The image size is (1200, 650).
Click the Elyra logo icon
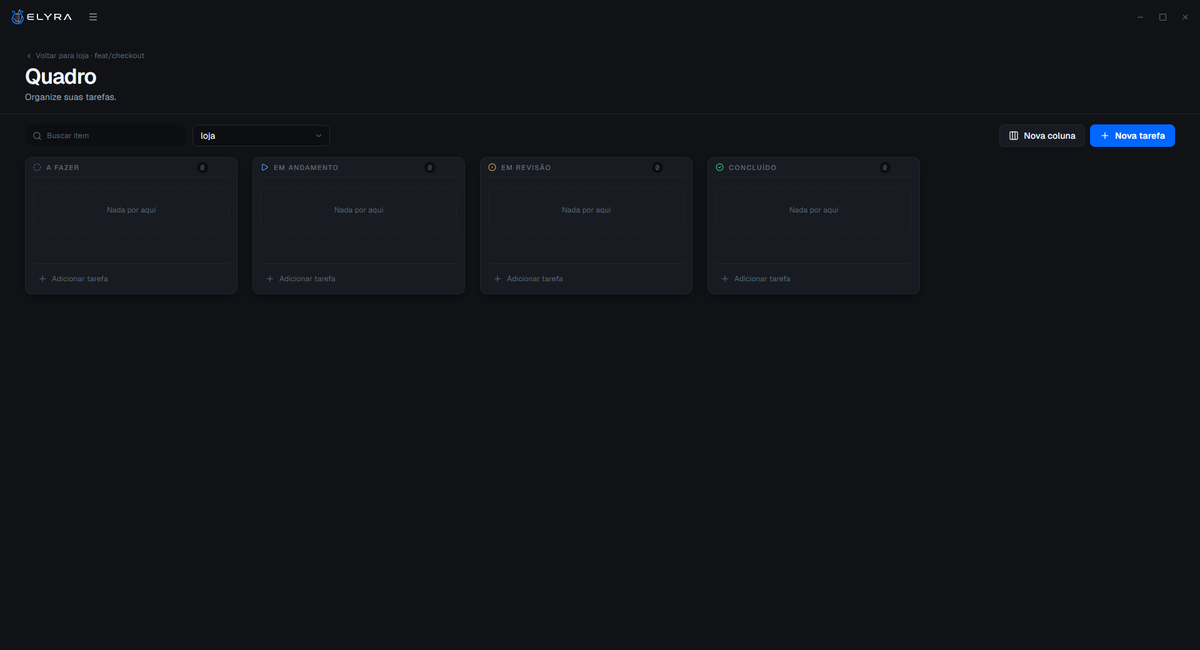(x=17, y=17)
